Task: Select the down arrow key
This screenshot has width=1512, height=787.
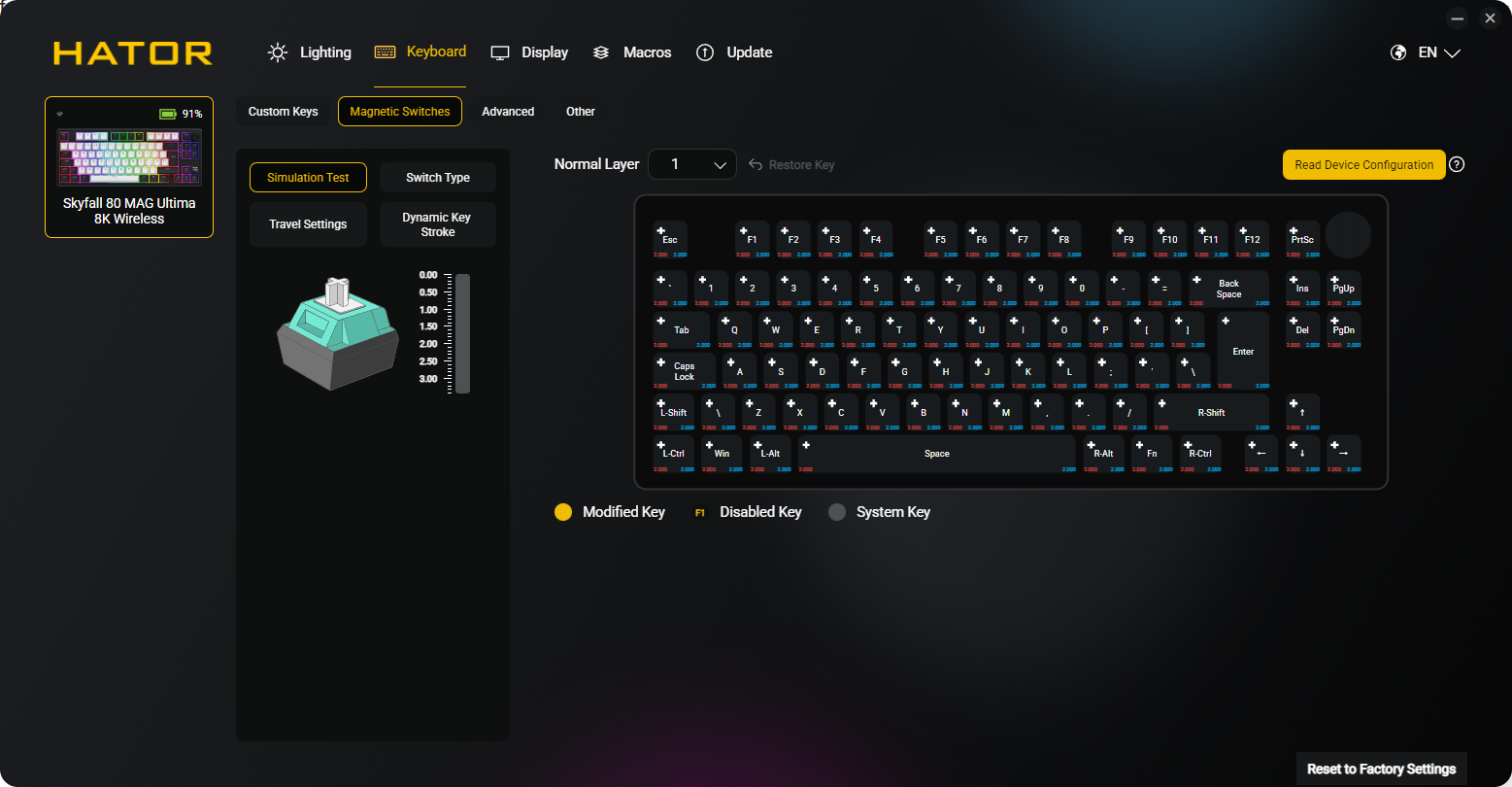Action: 1302,454
